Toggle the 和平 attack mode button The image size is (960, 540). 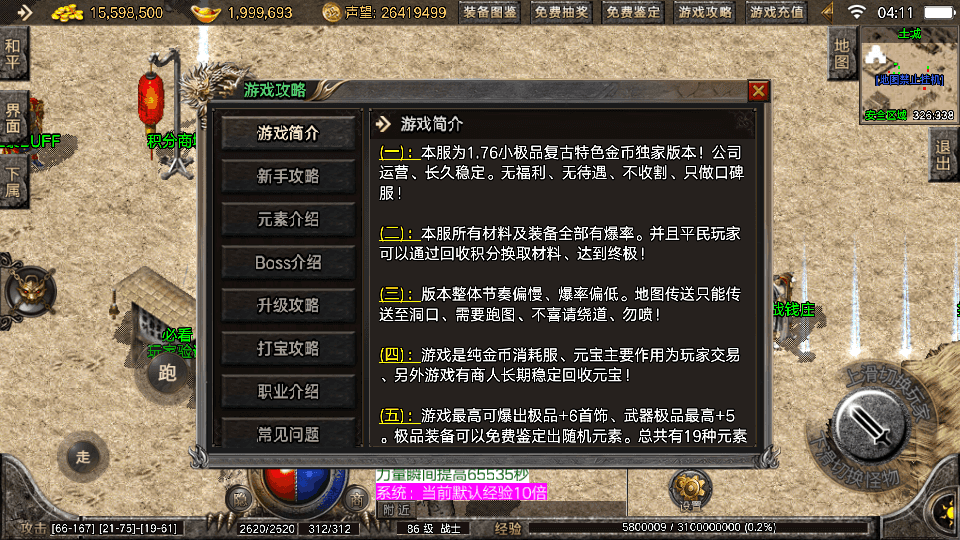13,54
